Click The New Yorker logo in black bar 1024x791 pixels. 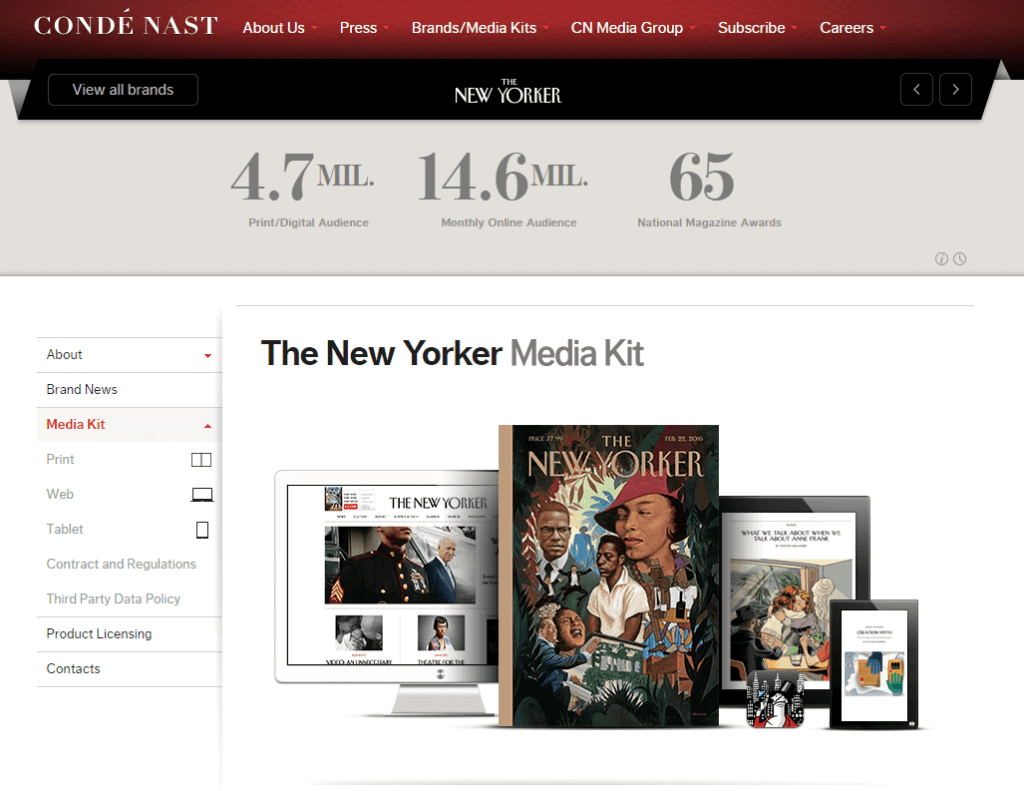[507, 91]
